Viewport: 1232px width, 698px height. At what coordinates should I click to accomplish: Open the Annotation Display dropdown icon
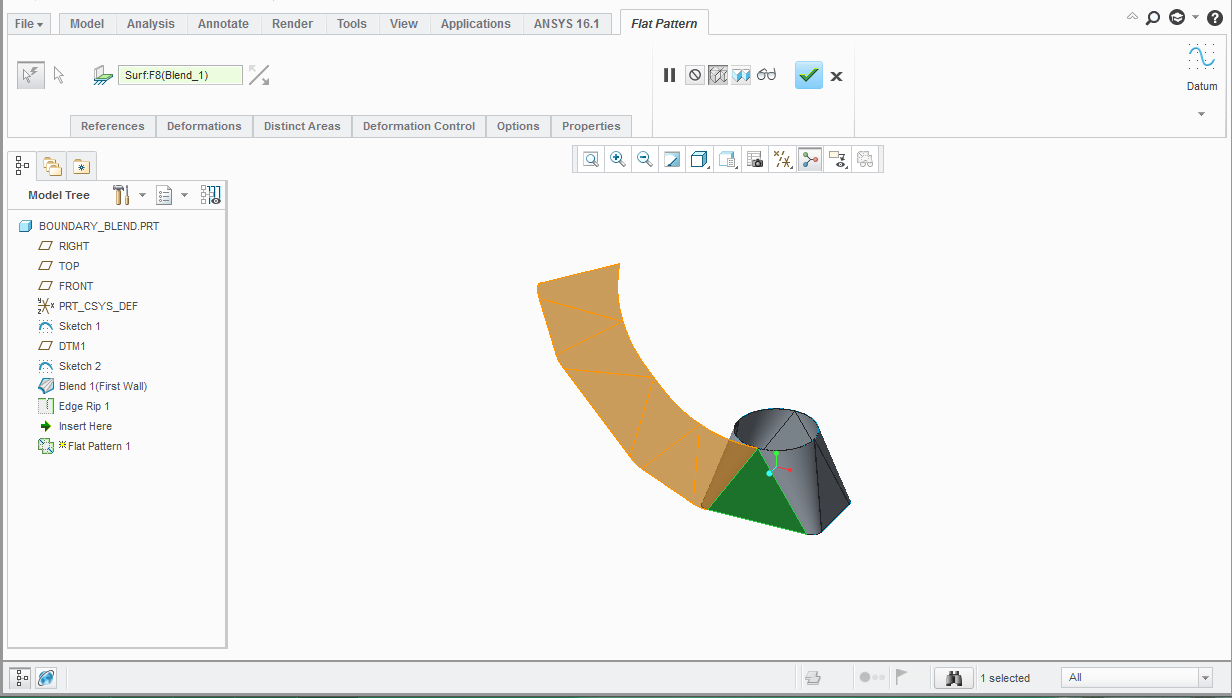(838, 159)
